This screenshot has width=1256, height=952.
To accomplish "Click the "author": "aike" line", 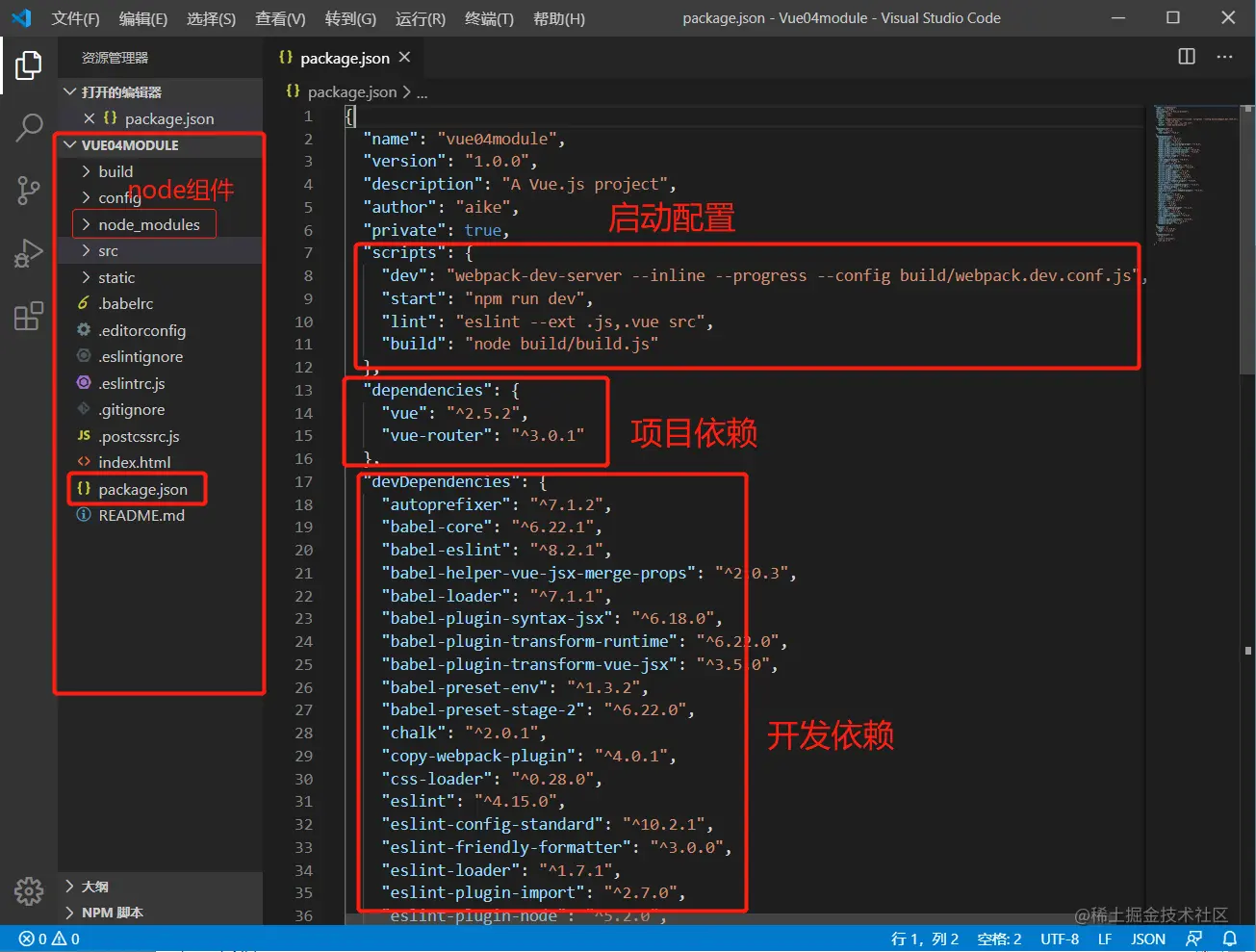I will (x=440, y=207).
